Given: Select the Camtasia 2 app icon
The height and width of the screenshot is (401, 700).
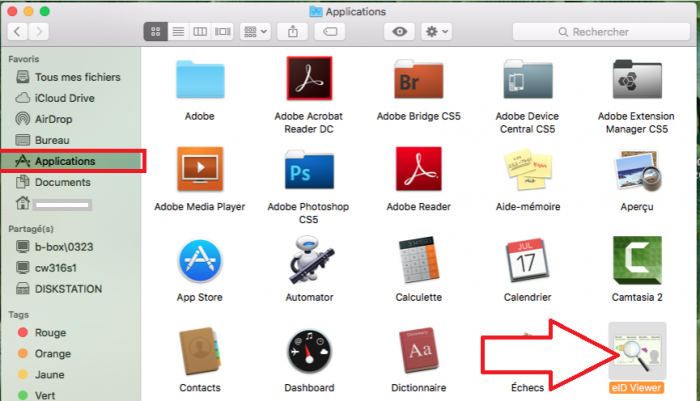Looking at the screenshot, I should [x=637, y=260].
